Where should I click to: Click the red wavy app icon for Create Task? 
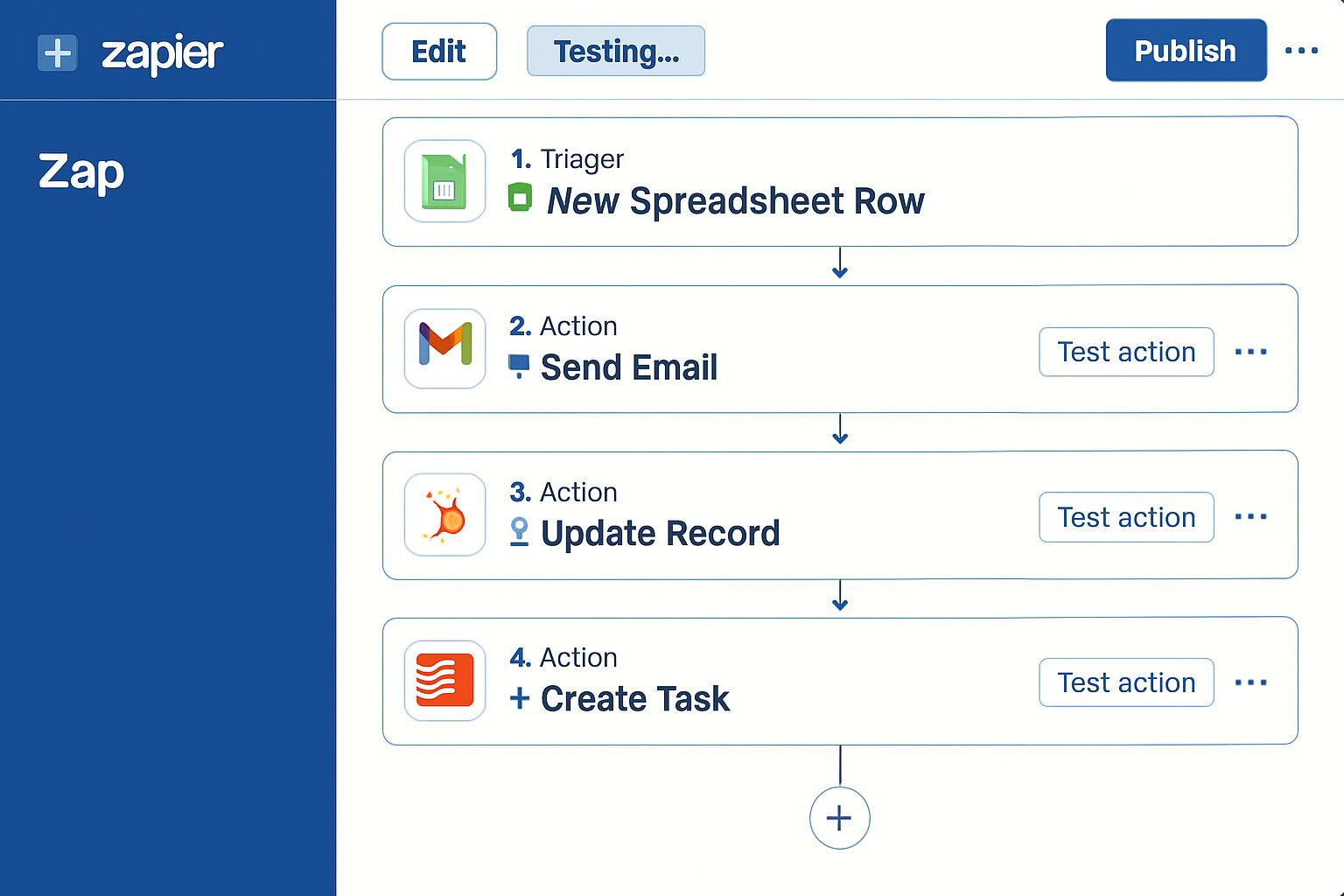point(444,681)
